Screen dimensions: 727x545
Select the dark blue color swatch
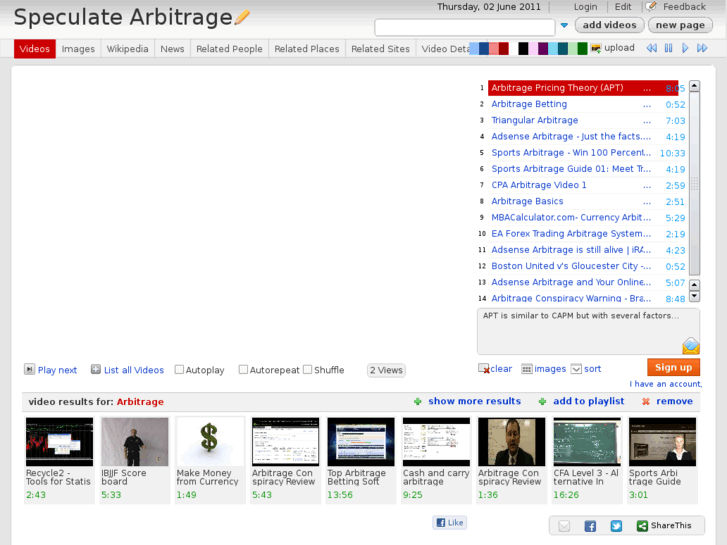(x=484, y=48)
